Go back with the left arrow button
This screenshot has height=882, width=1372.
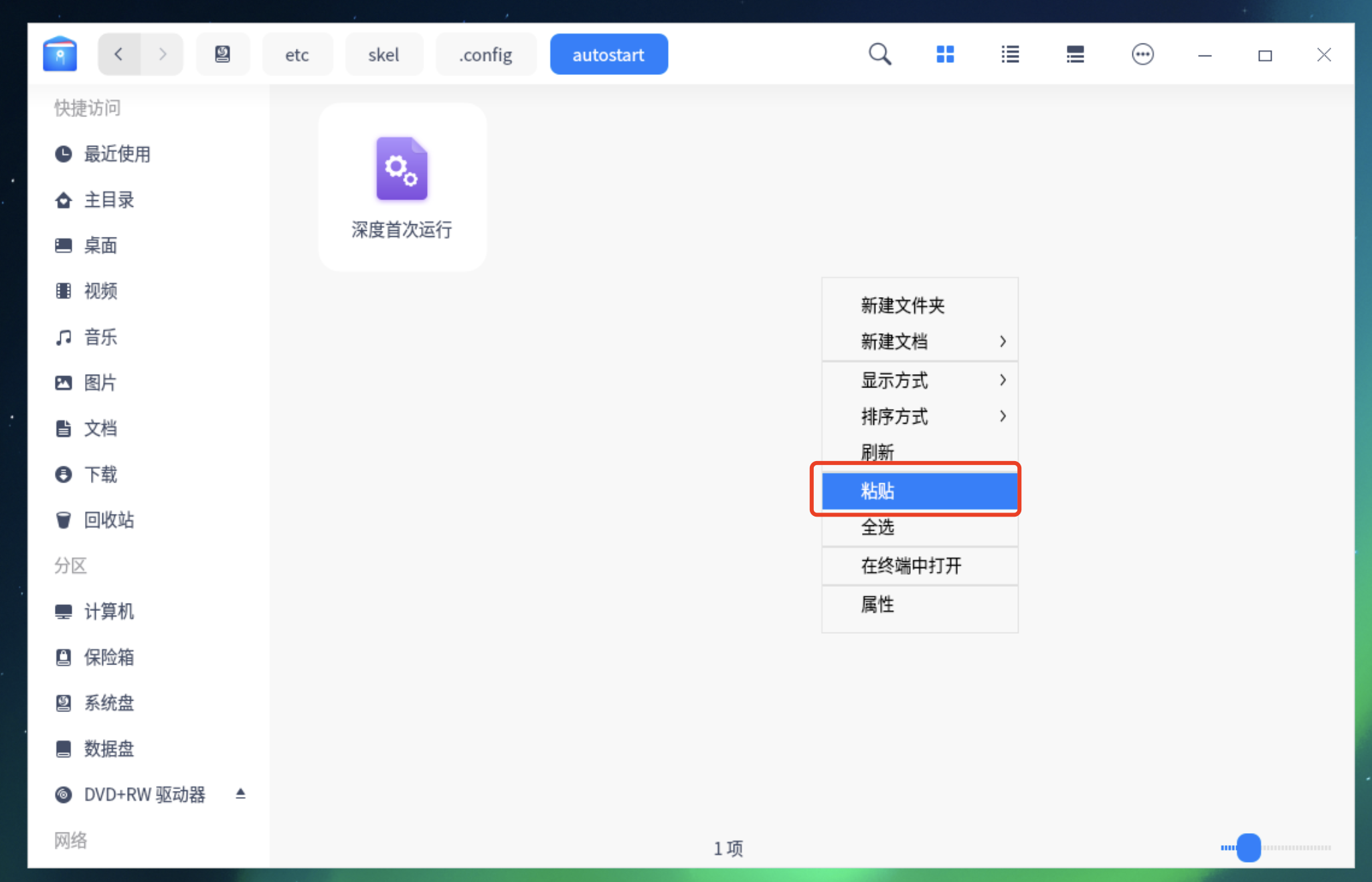point(119,54)
